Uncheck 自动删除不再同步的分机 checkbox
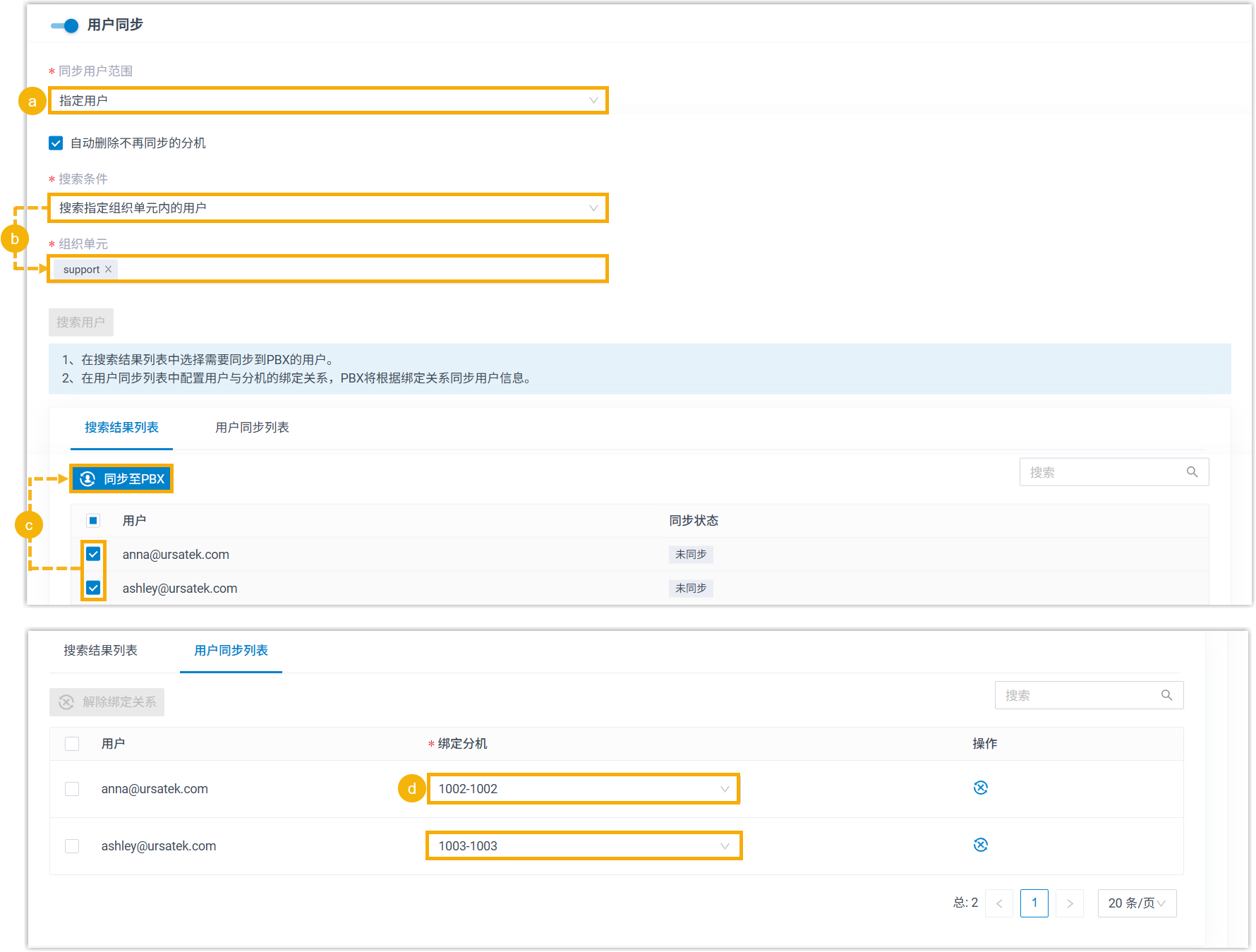 [56, 143]
